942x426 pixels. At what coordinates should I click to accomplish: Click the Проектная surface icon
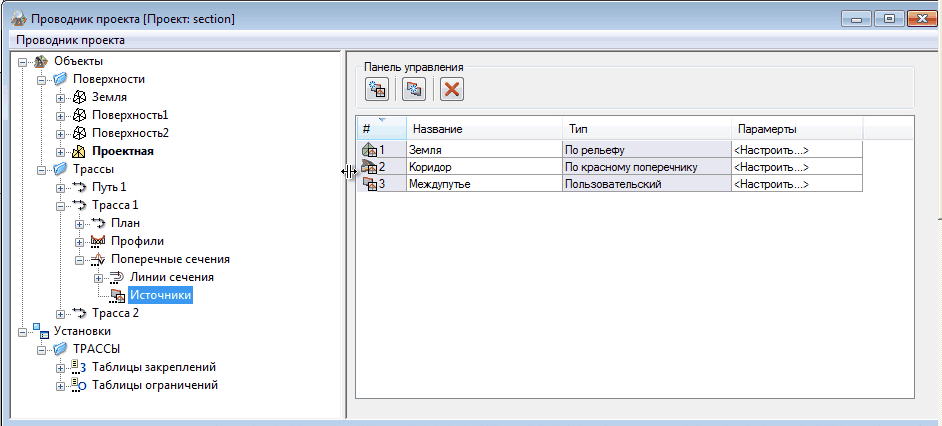[x=80, y=152]
